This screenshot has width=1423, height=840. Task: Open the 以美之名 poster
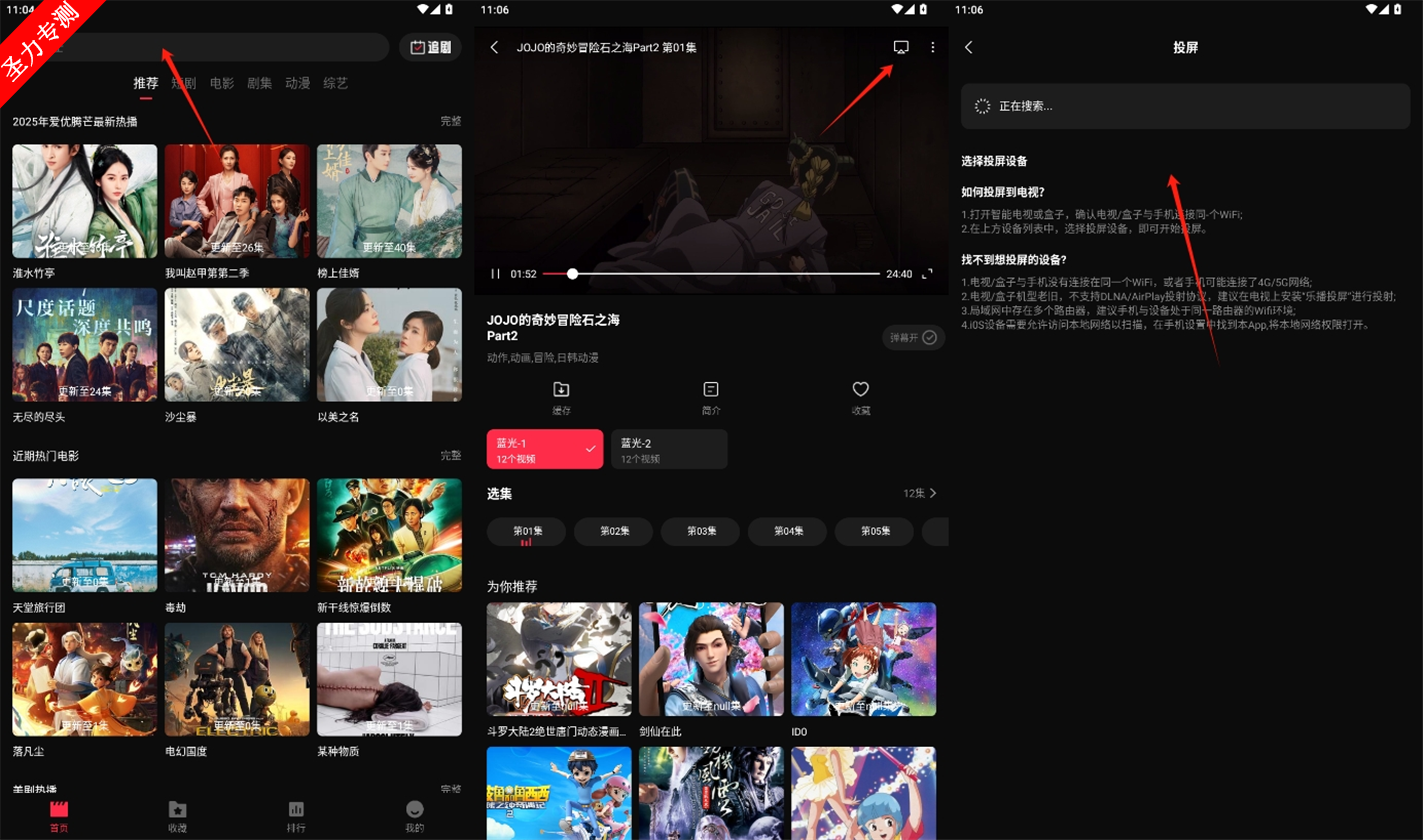click(x=390, y=345)
